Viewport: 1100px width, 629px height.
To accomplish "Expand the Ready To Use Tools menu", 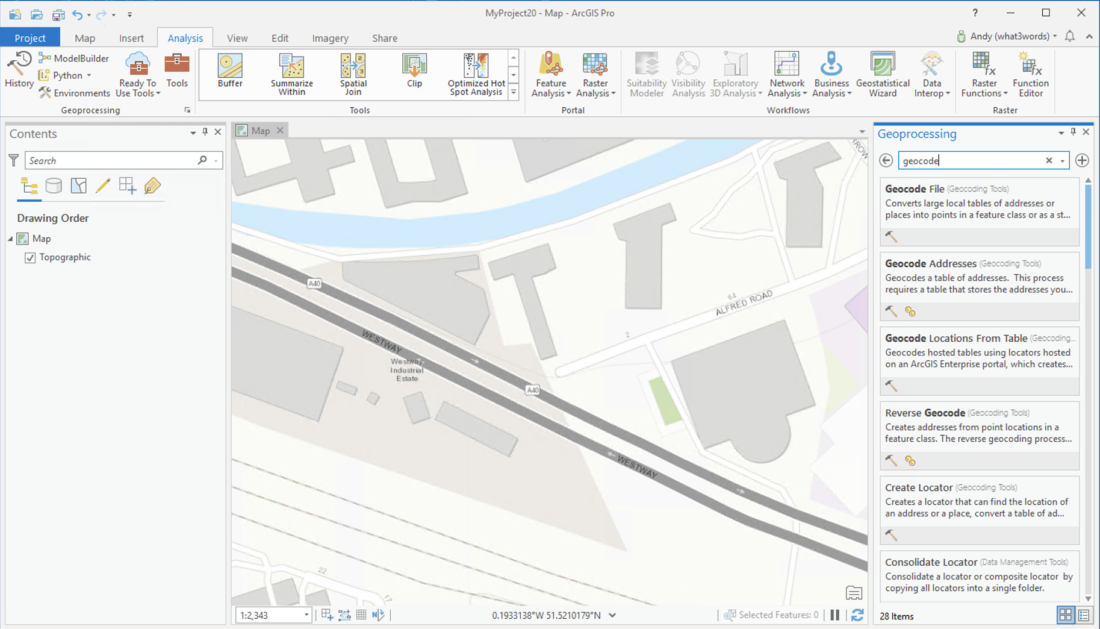I will tap(138, 74).
